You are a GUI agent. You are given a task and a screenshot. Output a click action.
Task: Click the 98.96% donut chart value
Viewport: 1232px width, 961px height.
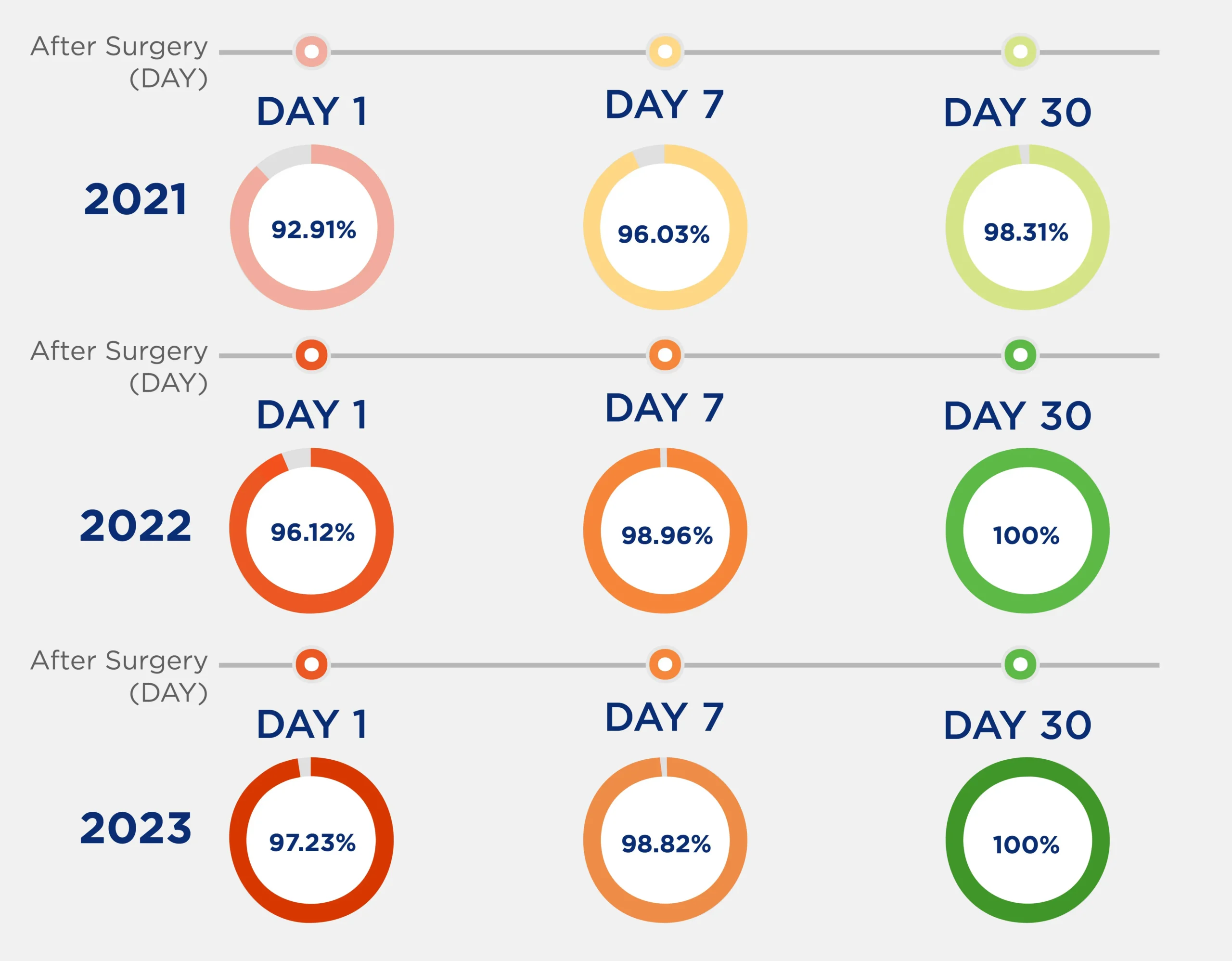pyautogui.click(x=667, y=535)
